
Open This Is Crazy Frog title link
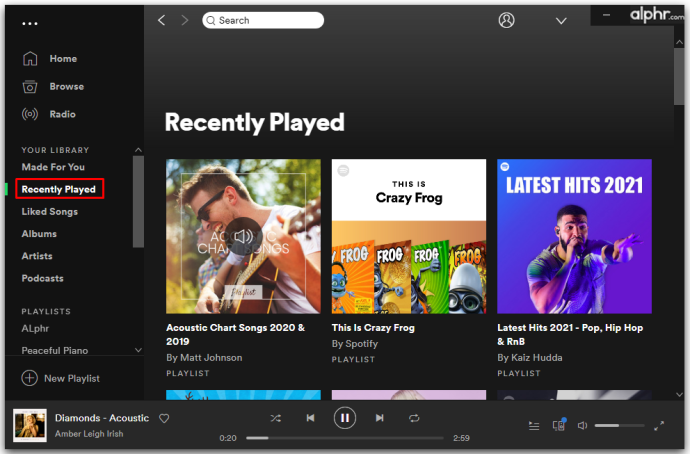point(373,328)
